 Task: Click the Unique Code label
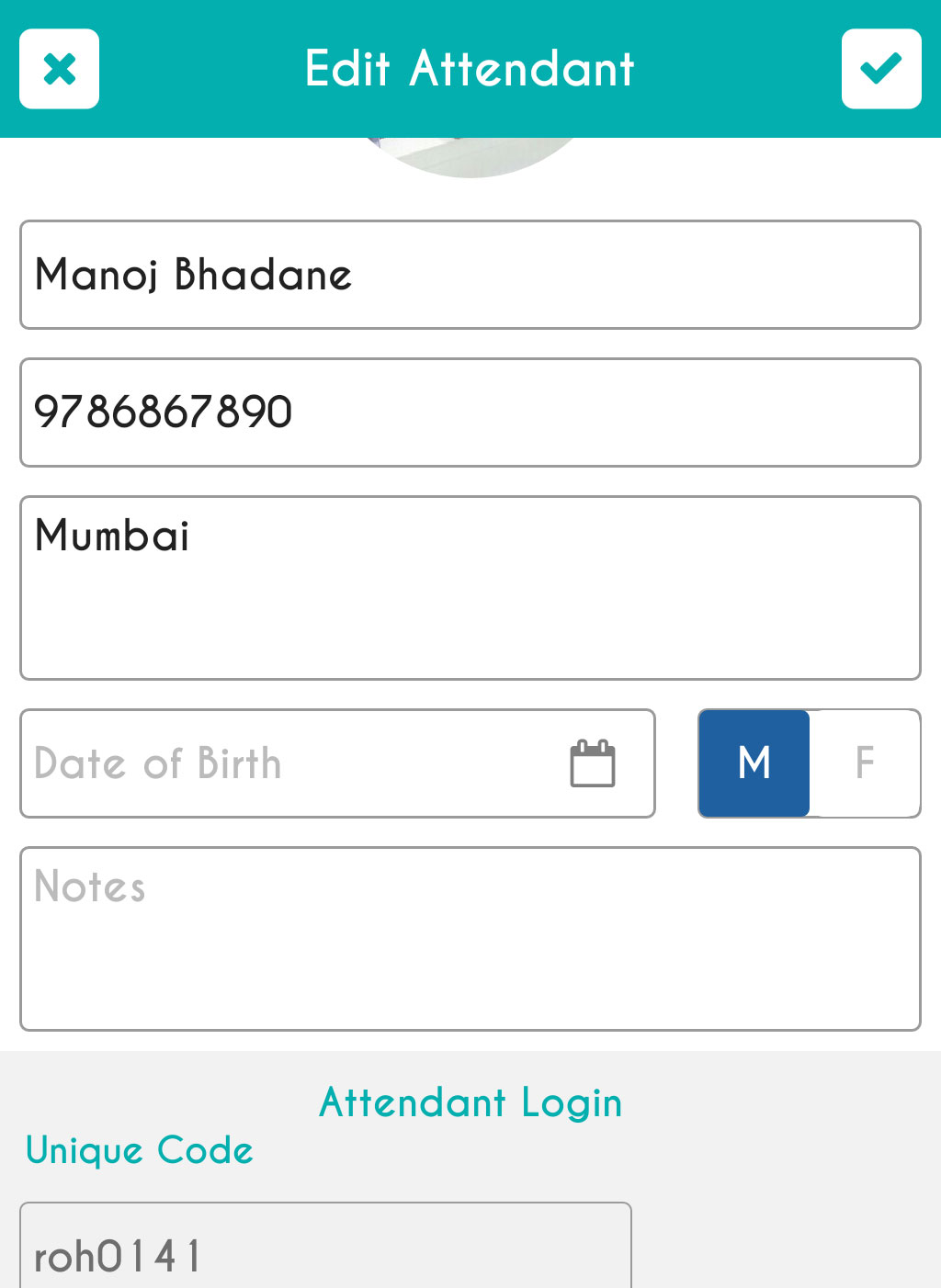[140, 1150]
